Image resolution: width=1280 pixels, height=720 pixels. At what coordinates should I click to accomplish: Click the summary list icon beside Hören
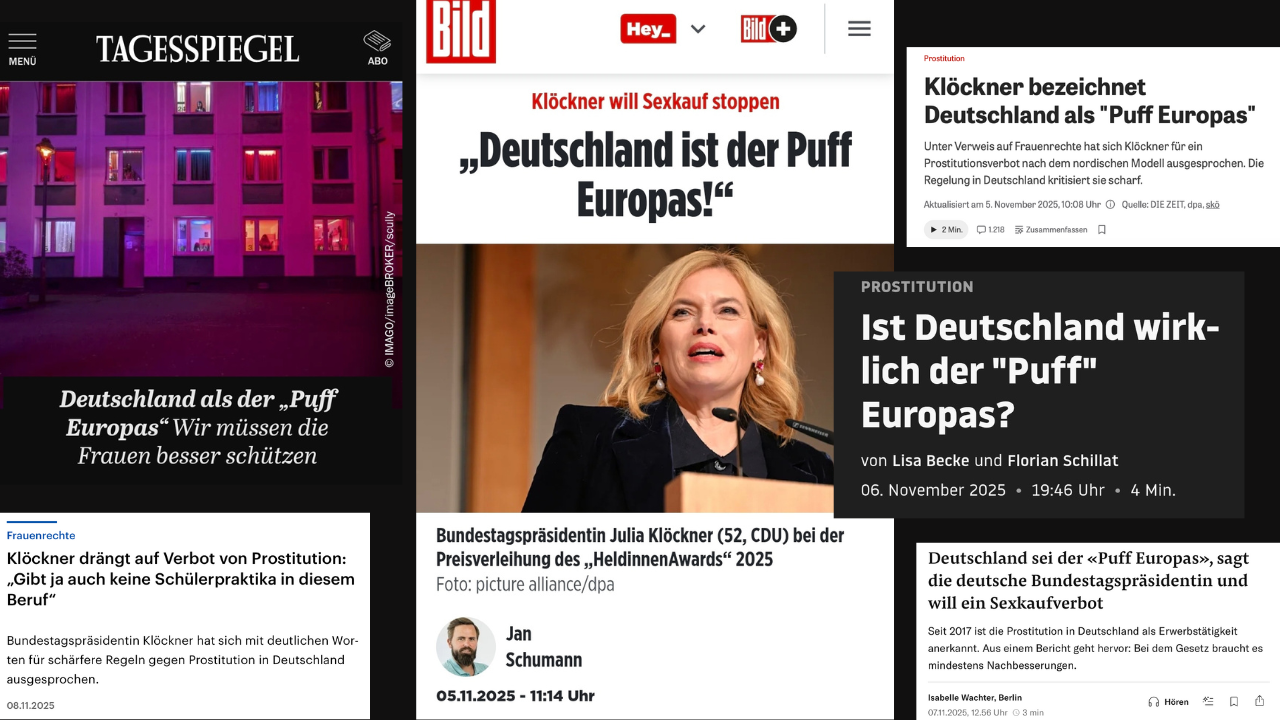(1208, 701)
